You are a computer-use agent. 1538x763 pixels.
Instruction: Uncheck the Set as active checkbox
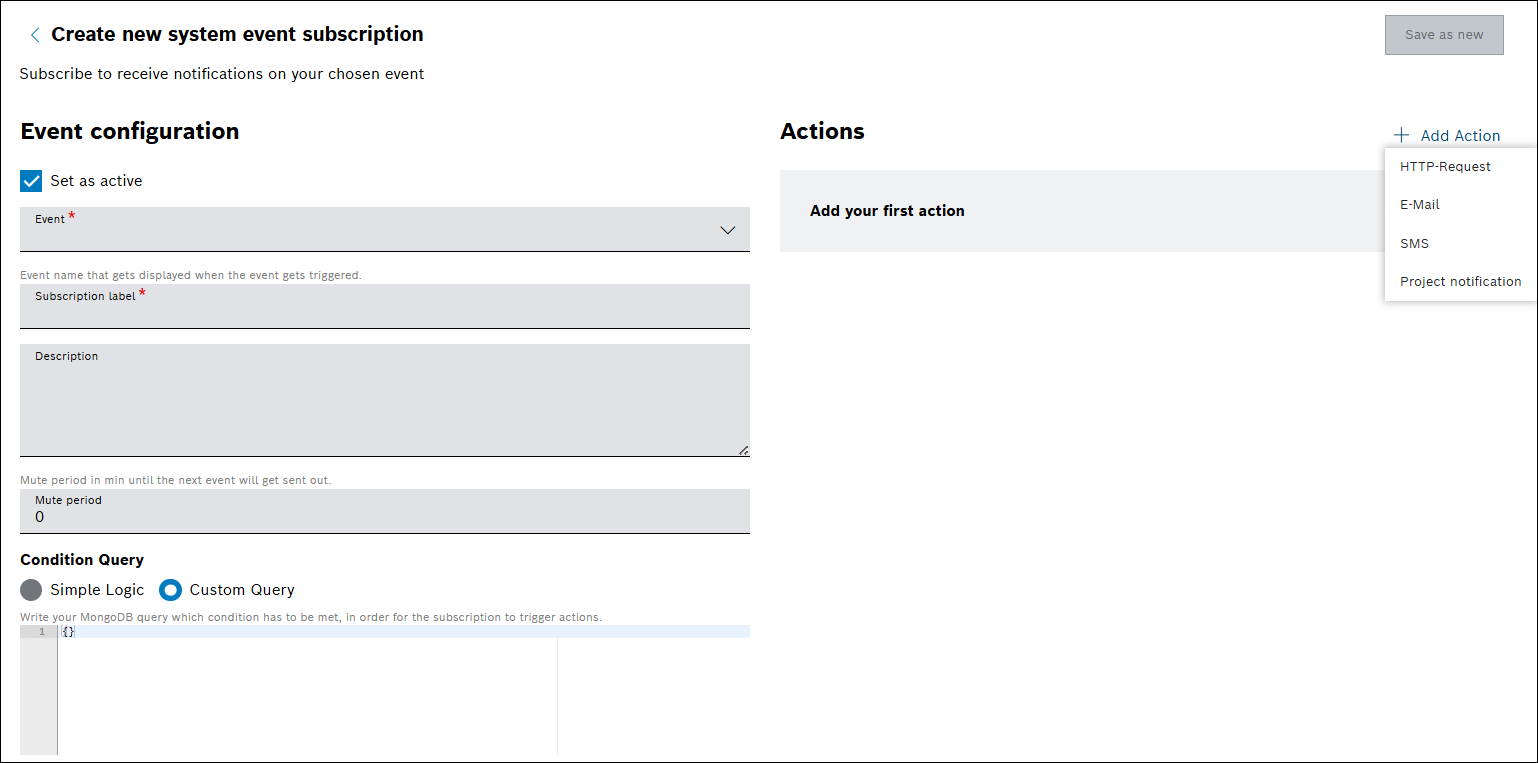tap(31, 181)
